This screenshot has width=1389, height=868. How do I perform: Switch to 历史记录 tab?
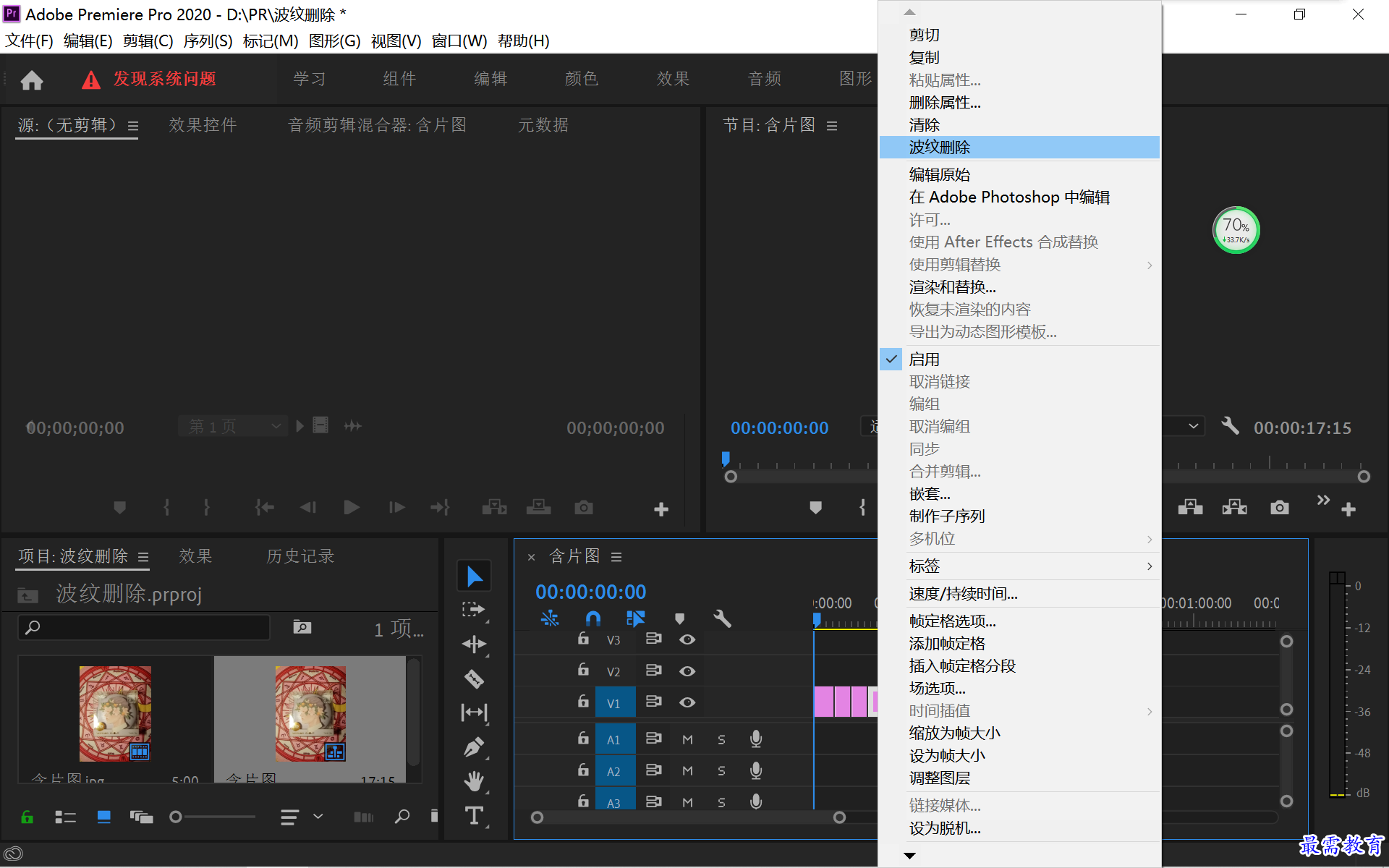(x=300, y=556)
